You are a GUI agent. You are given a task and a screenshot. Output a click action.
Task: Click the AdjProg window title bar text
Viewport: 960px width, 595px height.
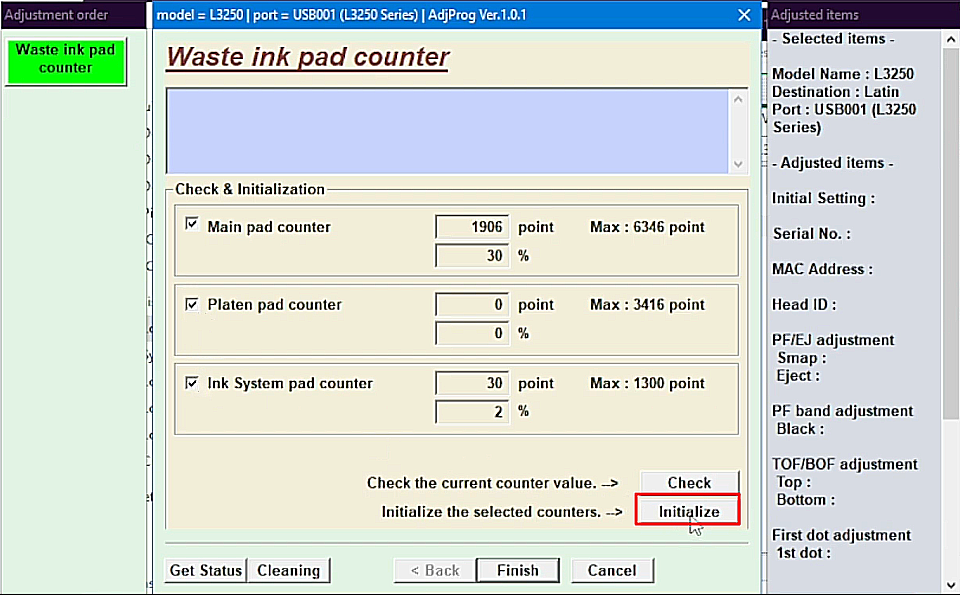341,15
